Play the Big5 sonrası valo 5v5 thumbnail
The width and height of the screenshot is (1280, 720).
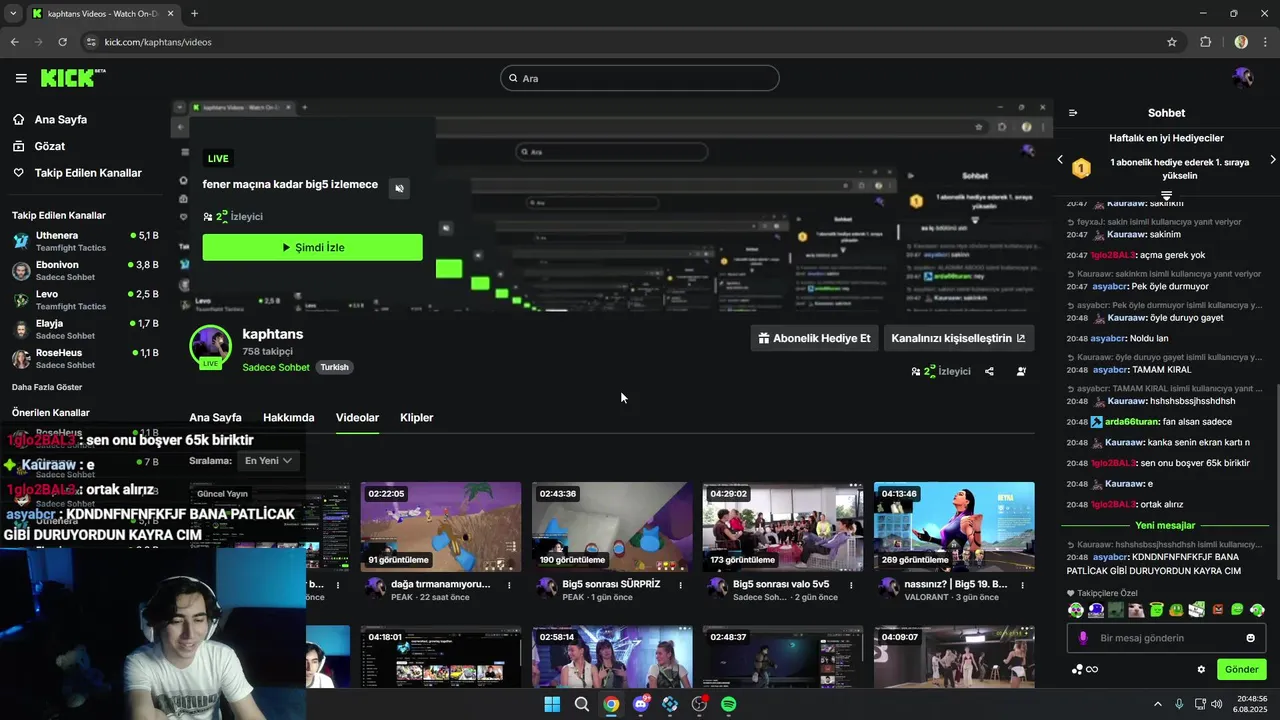pyautogui.click(x=783, y=527)
